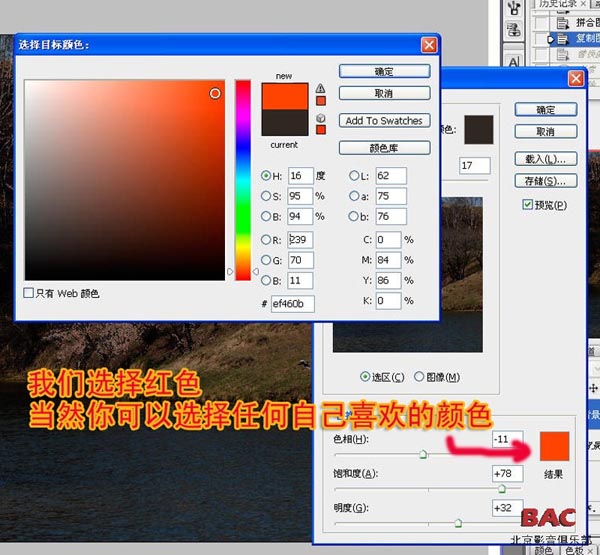
Task: Toggle the 预览(P) preview checkbox
Action: tap(527, 204)
